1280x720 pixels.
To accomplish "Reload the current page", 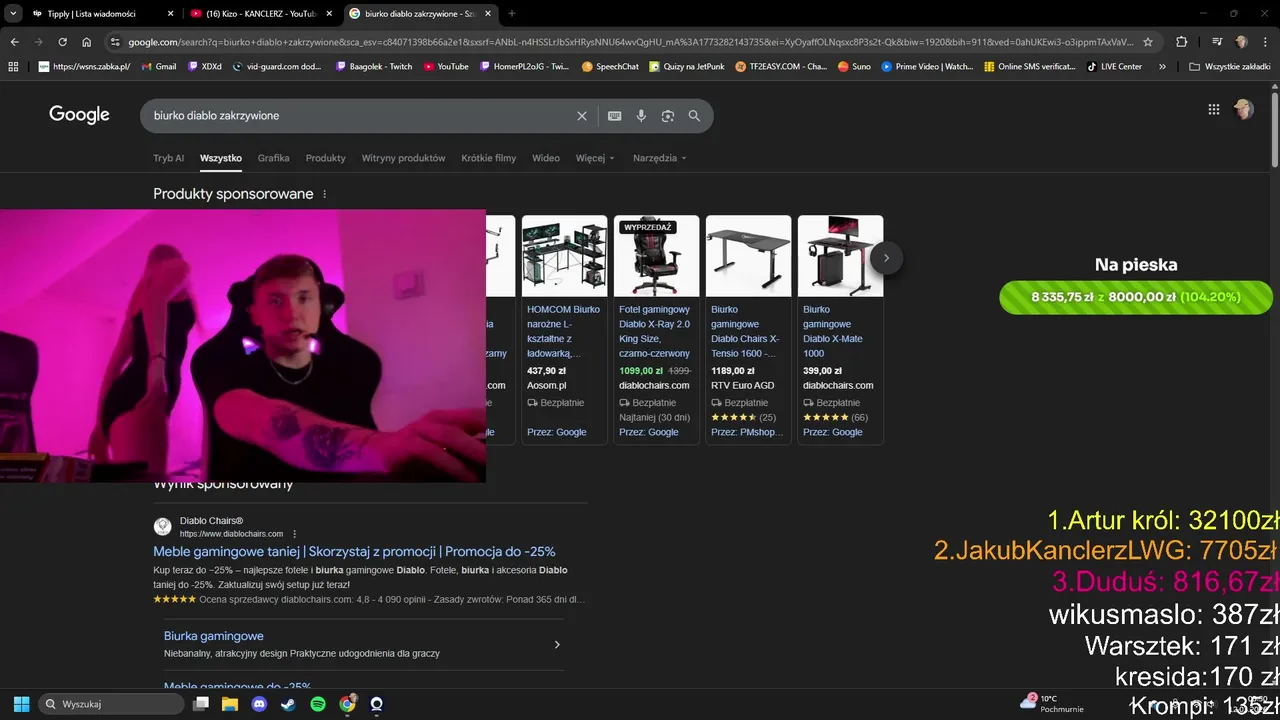I will point(62,42).
